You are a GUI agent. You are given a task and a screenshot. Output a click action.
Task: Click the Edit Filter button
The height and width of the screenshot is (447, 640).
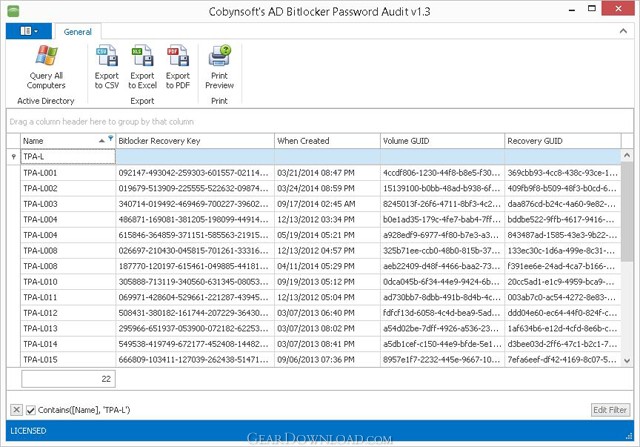(610, 409)
